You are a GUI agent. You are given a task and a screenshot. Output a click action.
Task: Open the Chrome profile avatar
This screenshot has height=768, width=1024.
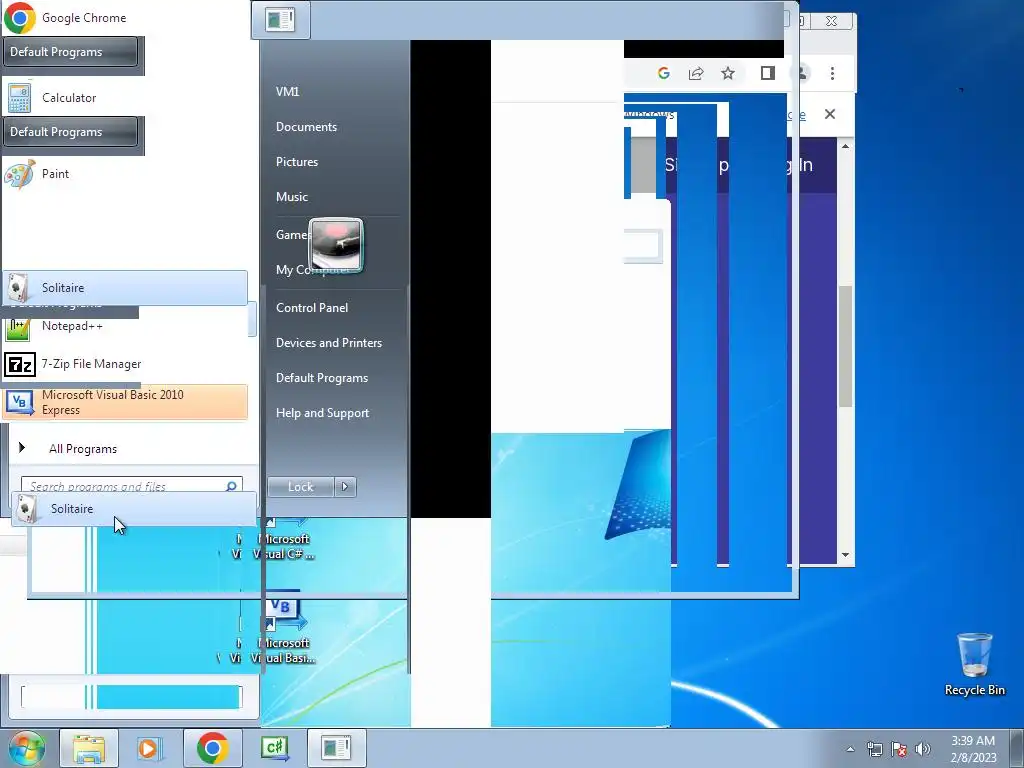[801, 73]
